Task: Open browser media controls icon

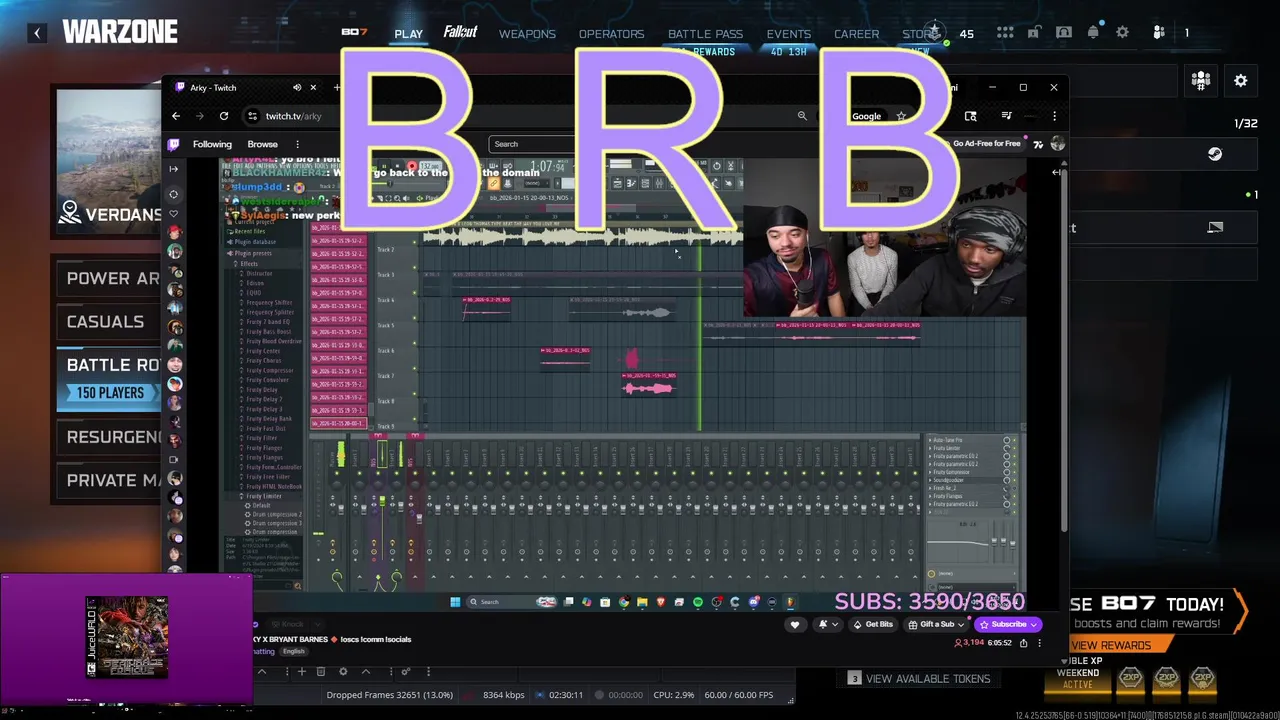Action: click(x=1006, y=116)
